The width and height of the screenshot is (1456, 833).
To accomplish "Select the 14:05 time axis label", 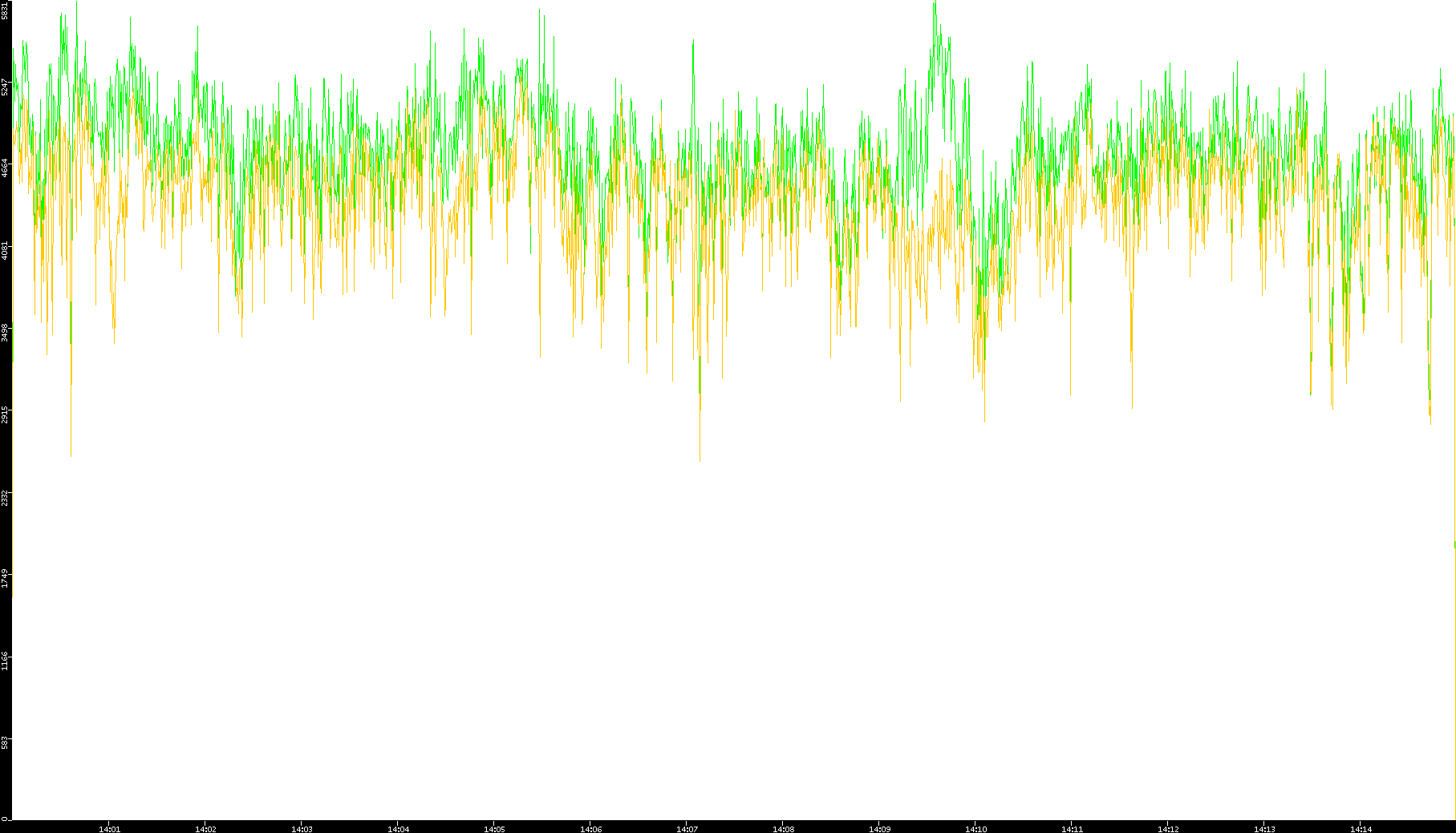I will click(494, 829).
